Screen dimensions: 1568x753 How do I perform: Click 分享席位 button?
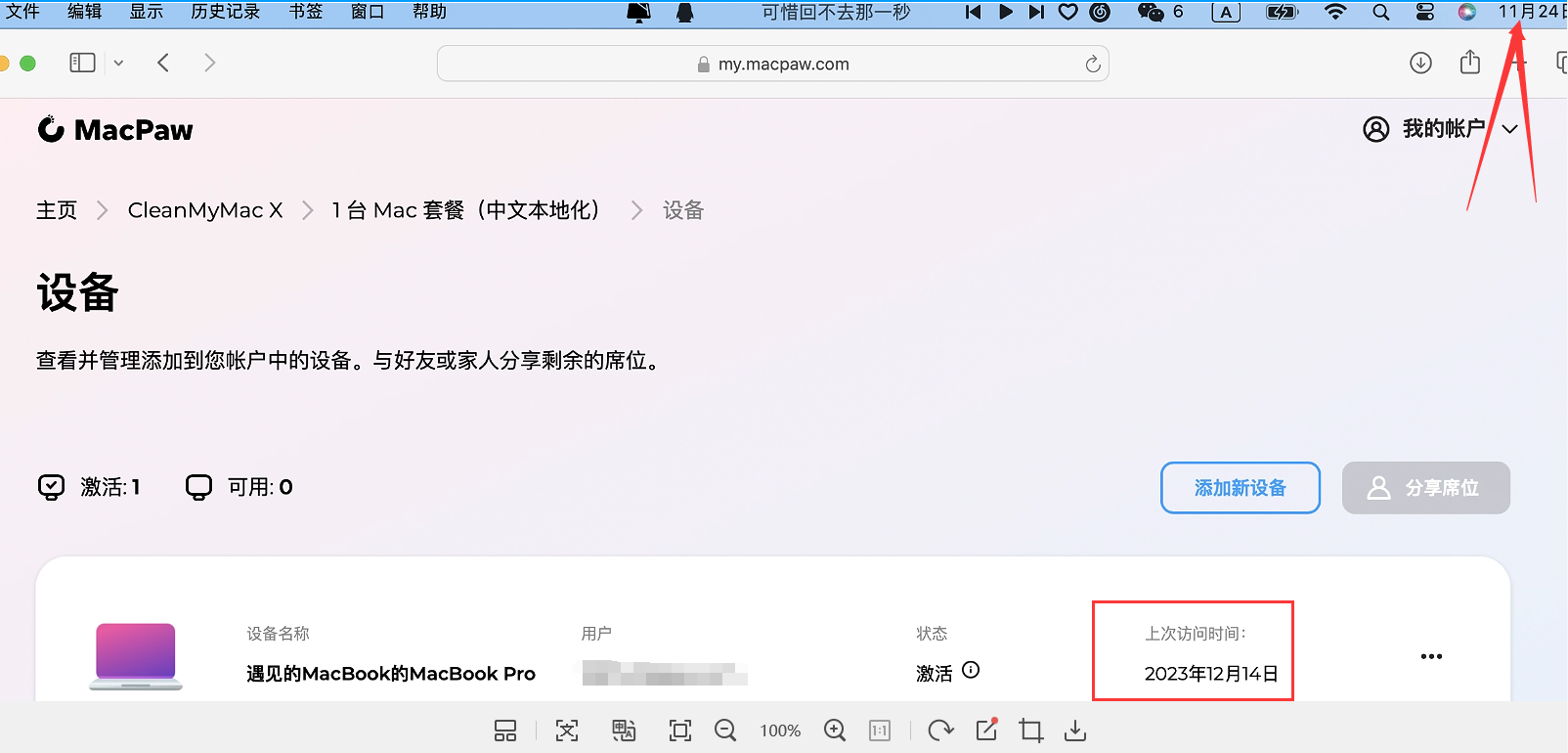point(1426,488)
